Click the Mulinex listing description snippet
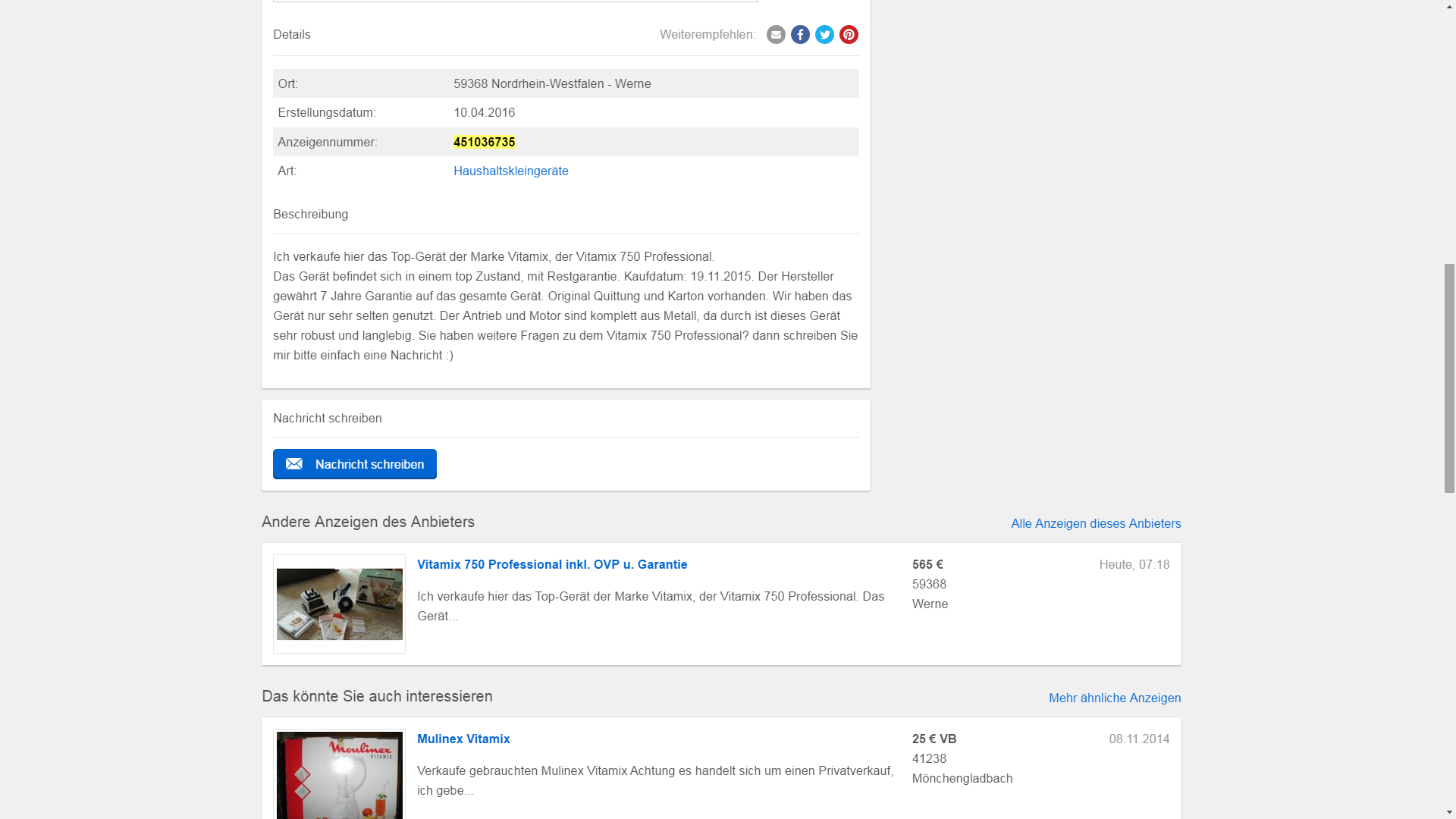Image resolution: width=1456 pixels, height=819 pixels. [x=655, y=781]
